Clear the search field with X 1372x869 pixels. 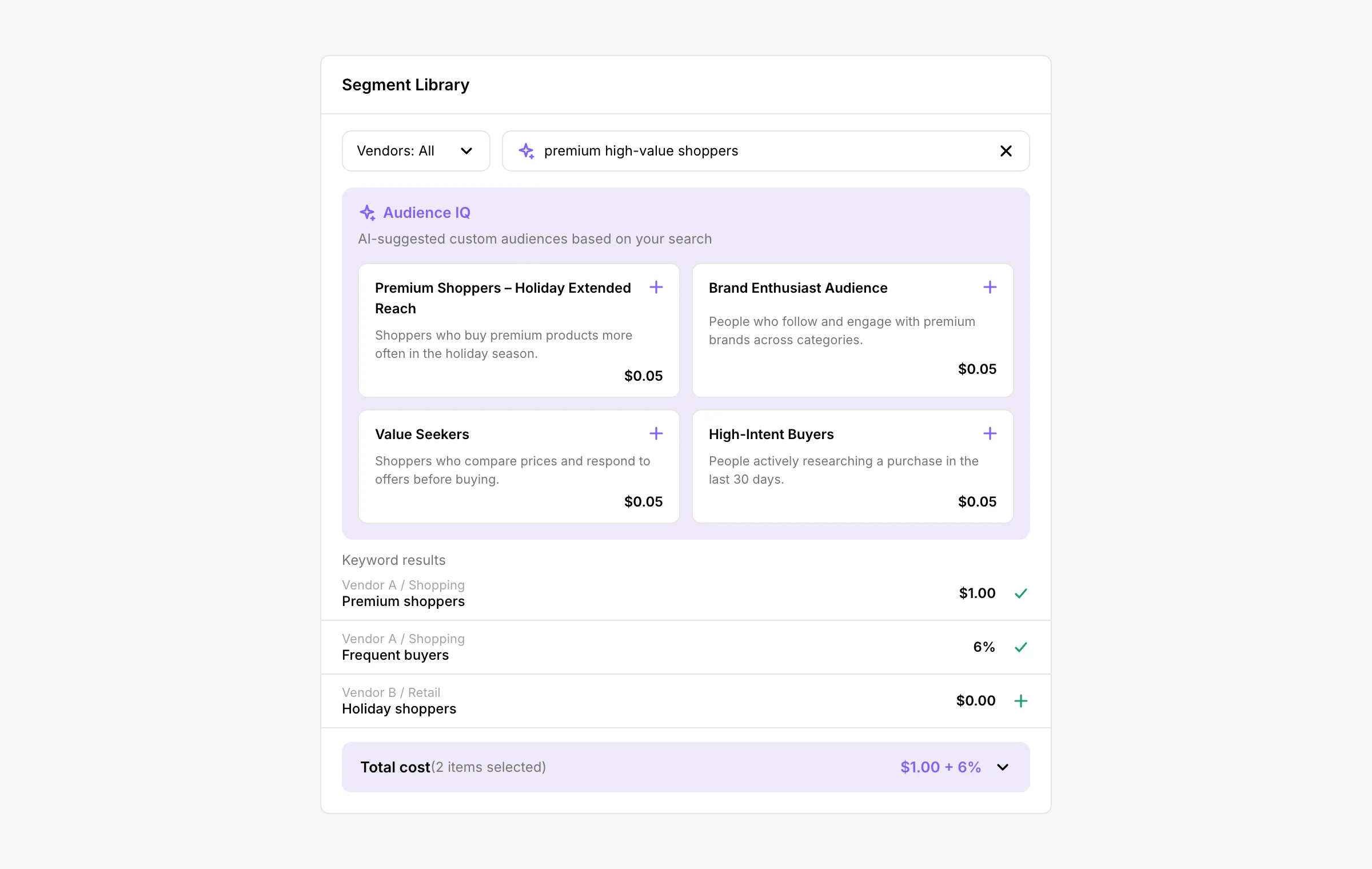click(x=1006, y=151)
